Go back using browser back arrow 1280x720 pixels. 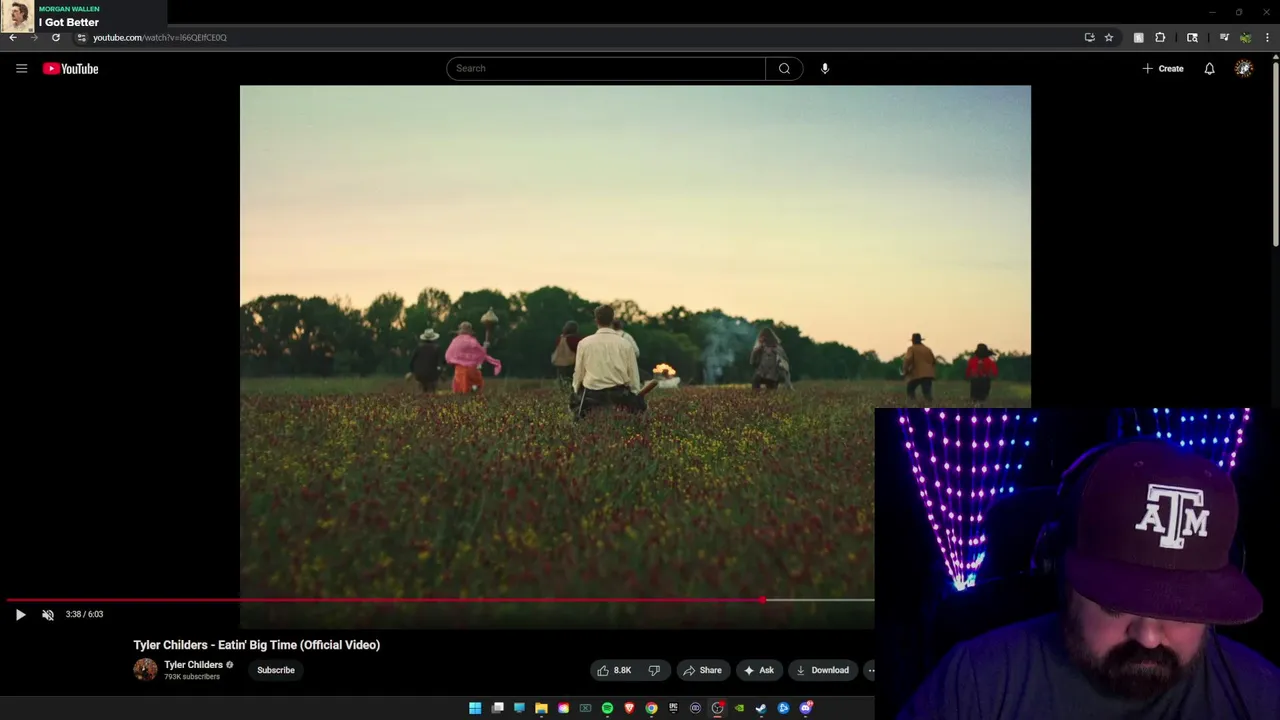13,37
